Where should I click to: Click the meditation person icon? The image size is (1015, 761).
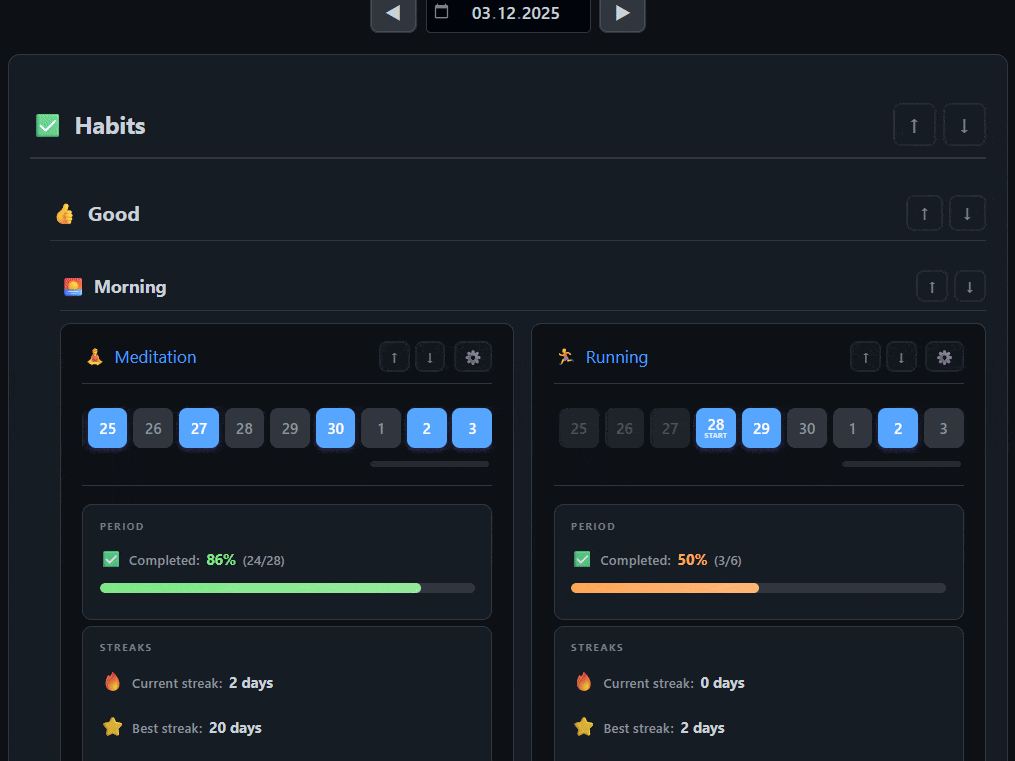tap(95, 357)
